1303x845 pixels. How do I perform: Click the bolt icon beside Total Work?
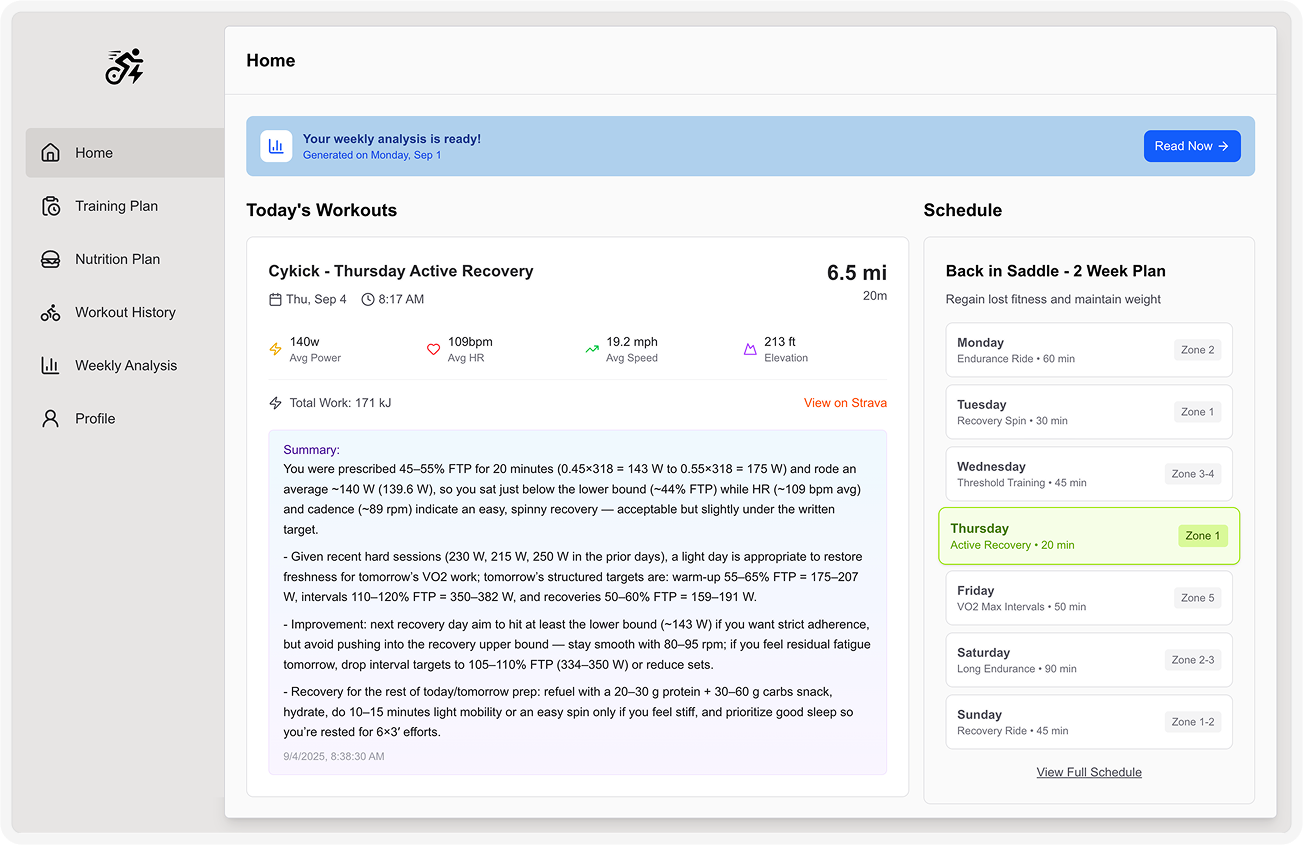click(x=276, y=403)
